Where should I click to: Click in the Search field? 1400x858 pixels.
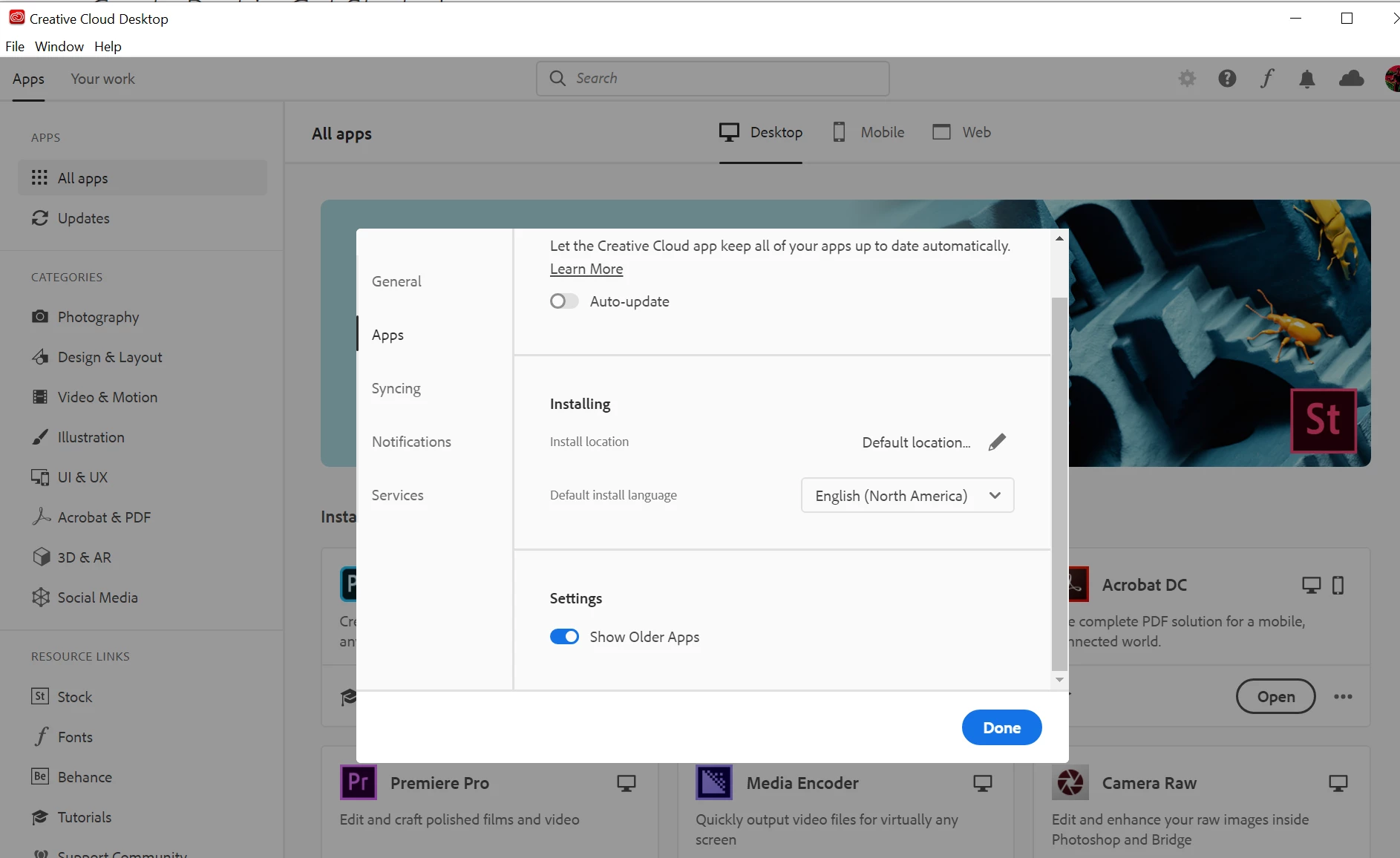point(713,78)
